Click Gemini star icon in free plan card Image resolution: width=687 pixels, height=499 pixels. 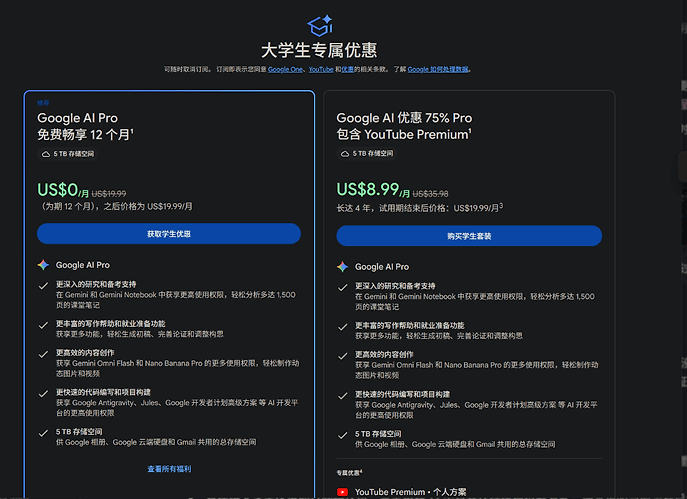point(43,265)
